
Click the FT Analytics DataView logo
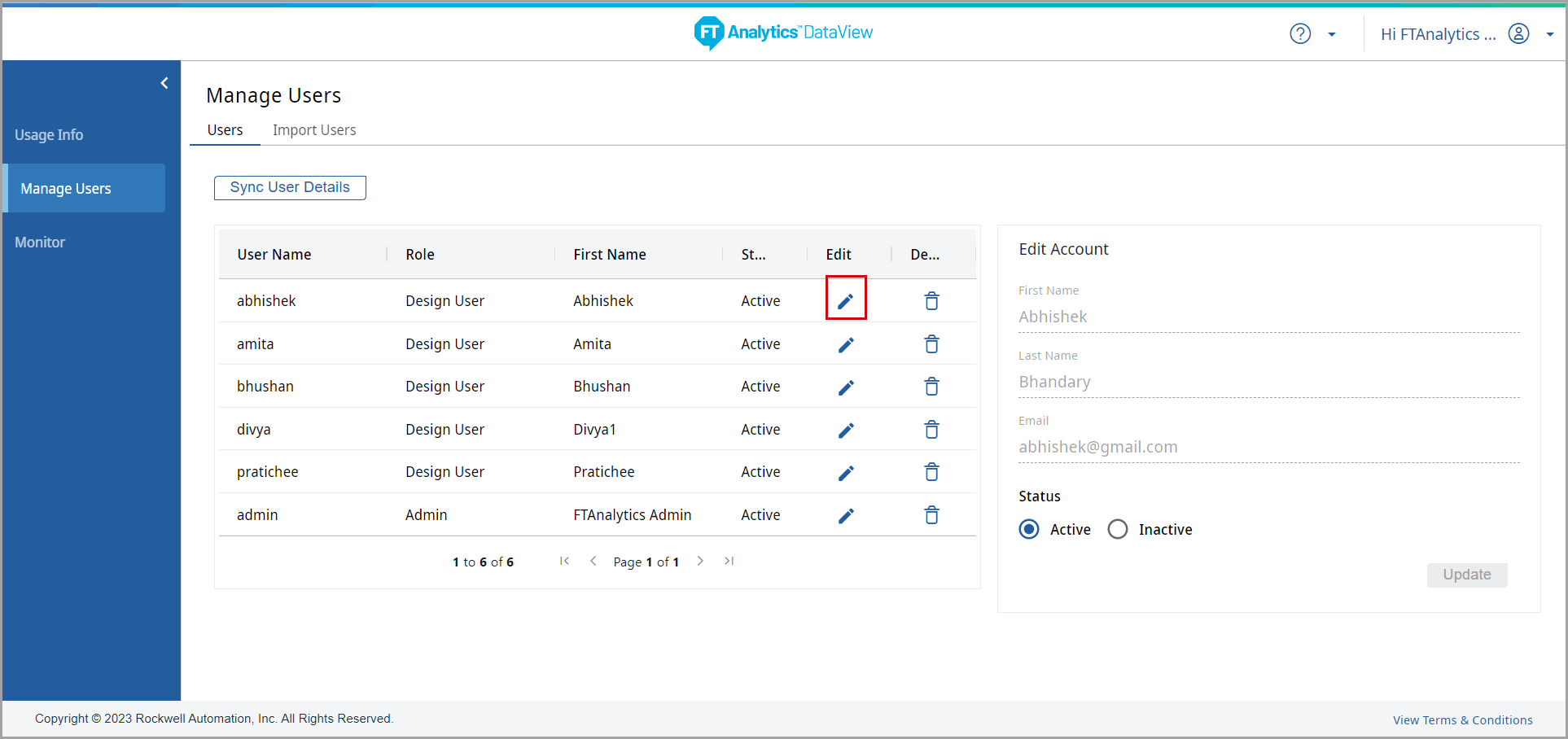click(x=783, y=33)
